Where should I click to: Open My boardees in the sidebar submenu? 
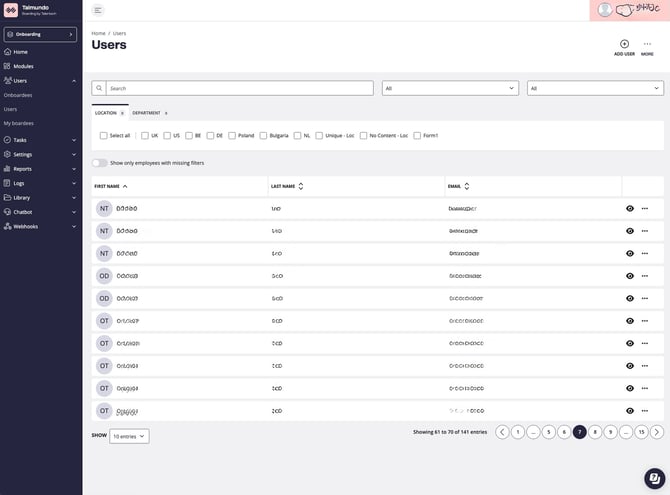coord(18,123)
